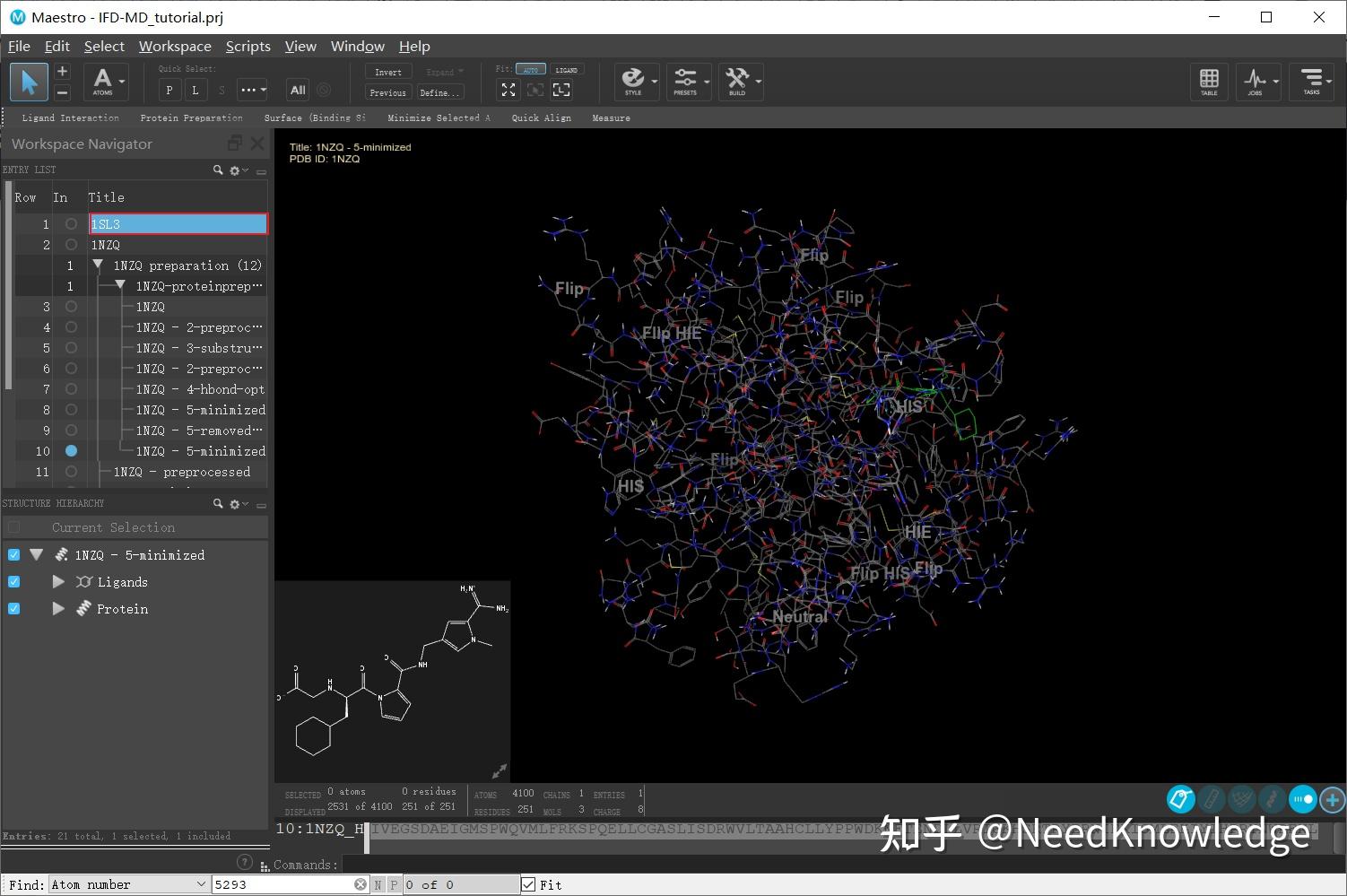Click the plus icon at bottom right

pos(1332,799)
